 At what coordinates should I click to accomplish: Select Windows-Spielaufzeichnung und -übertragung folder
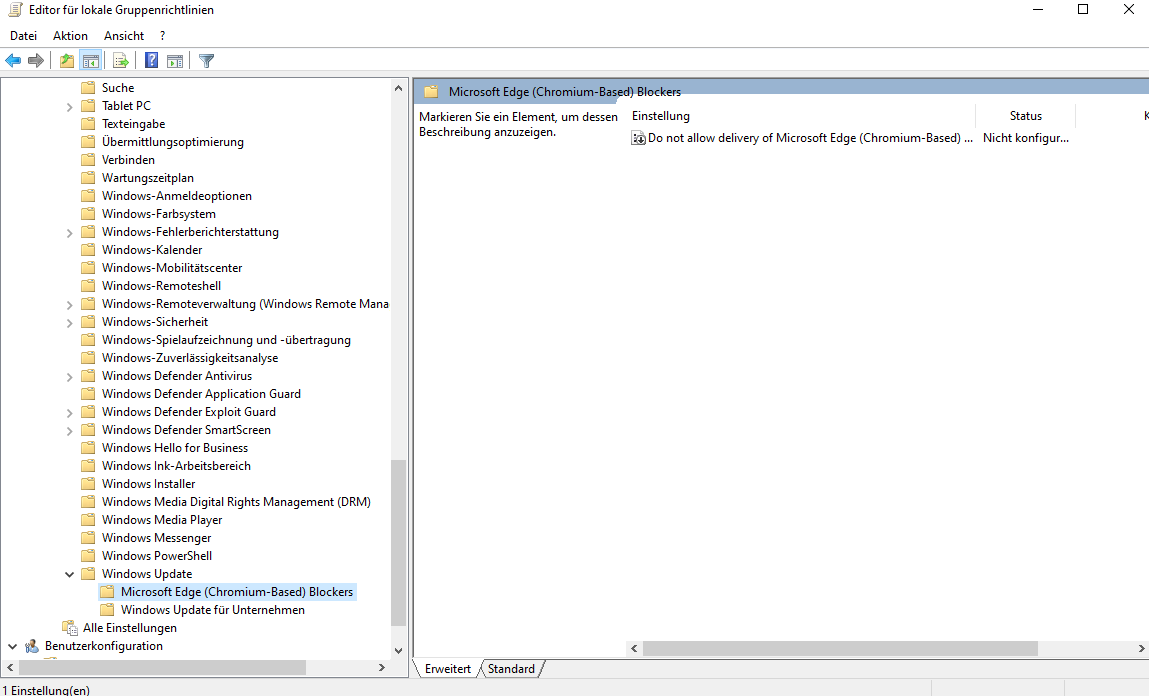pyautogui.click(x=226, y=340)
